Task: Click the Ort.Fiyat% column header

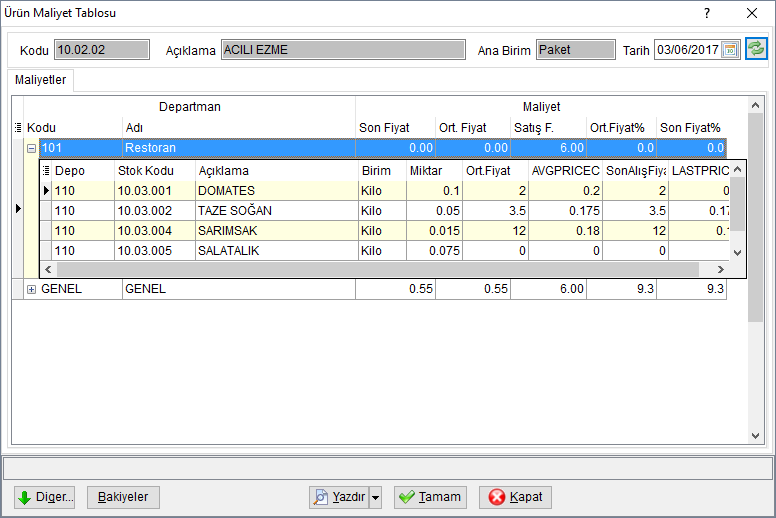Action: [x=622, y=128]
